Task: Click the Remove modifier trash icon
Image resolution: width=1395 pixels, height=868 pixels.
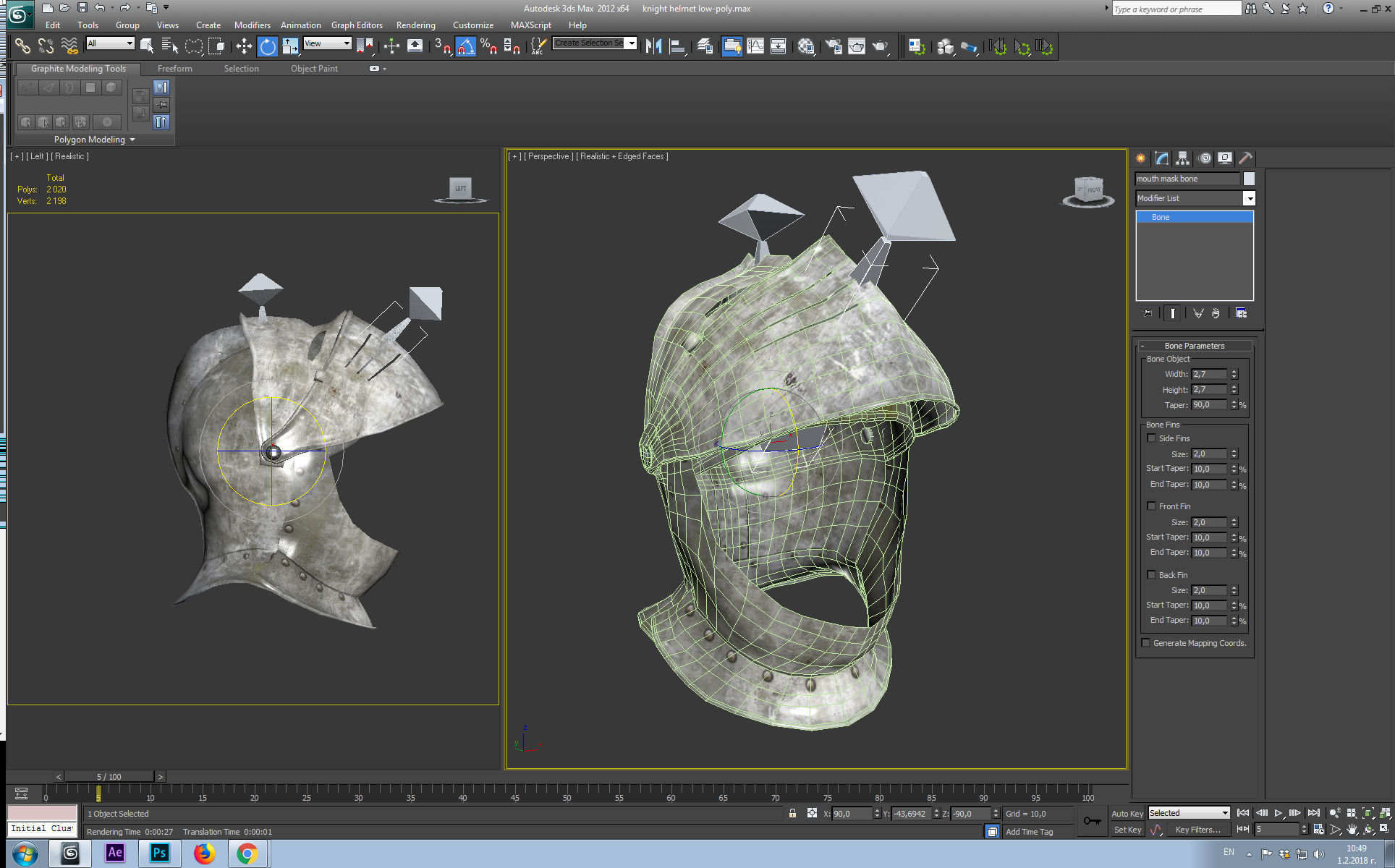Action: pyautogui.click(x=1216, y=313)
